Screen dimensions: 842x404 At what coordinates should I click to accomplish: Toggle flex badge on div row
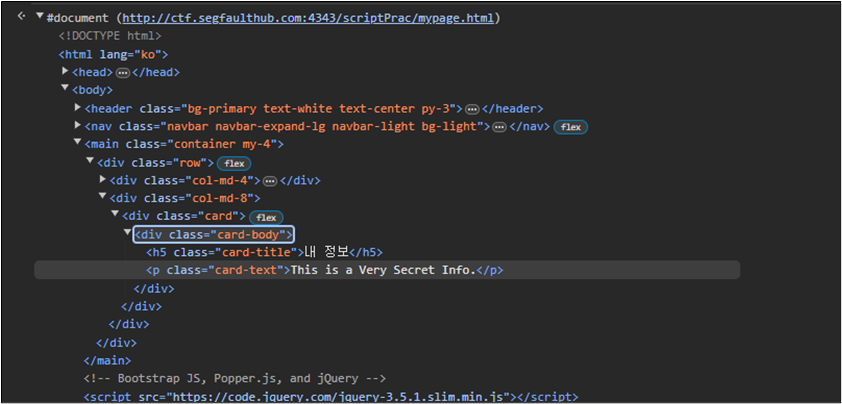pos(234,163)
